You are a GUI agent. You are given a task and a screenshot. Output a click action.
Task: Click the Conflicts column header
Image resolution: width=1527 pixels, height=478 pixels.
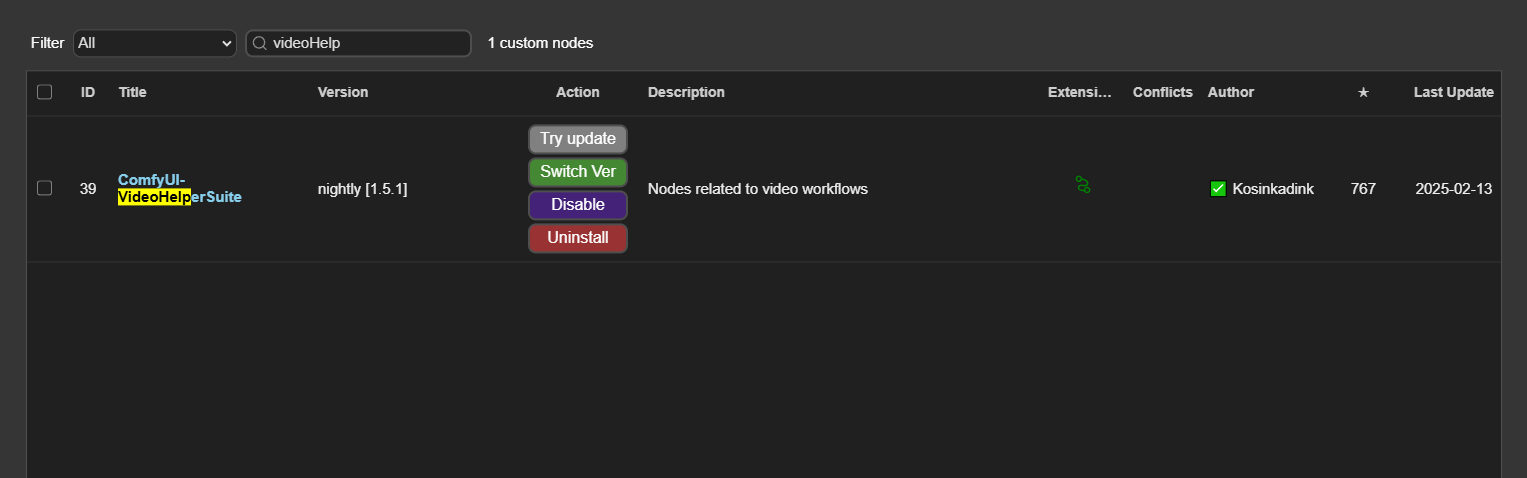[1162, 92]
